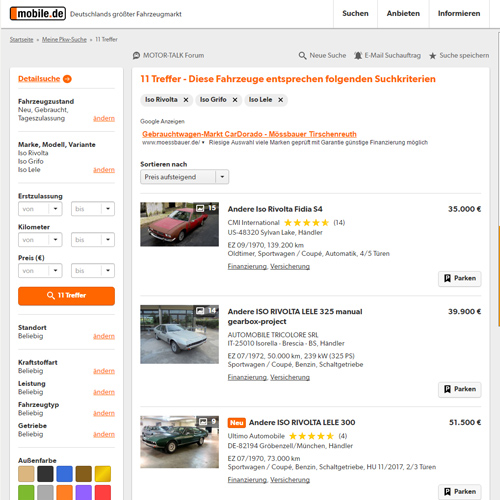Screen dimensions: 500x500
Task: Open the Erstzulassung von dropdown
Action: (40, 209)
